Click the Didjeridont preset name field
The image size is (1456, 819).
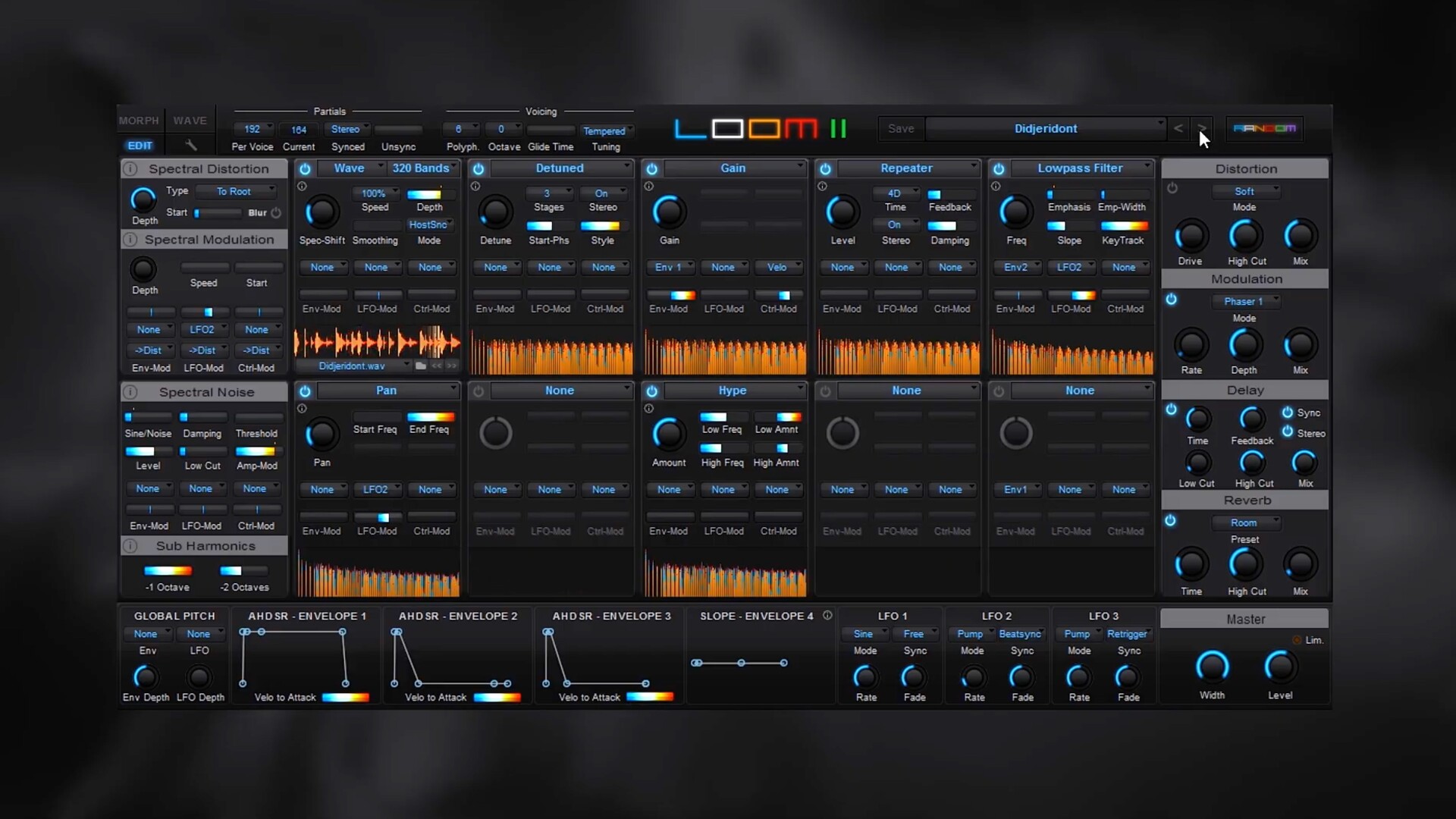click(1045, 129)
